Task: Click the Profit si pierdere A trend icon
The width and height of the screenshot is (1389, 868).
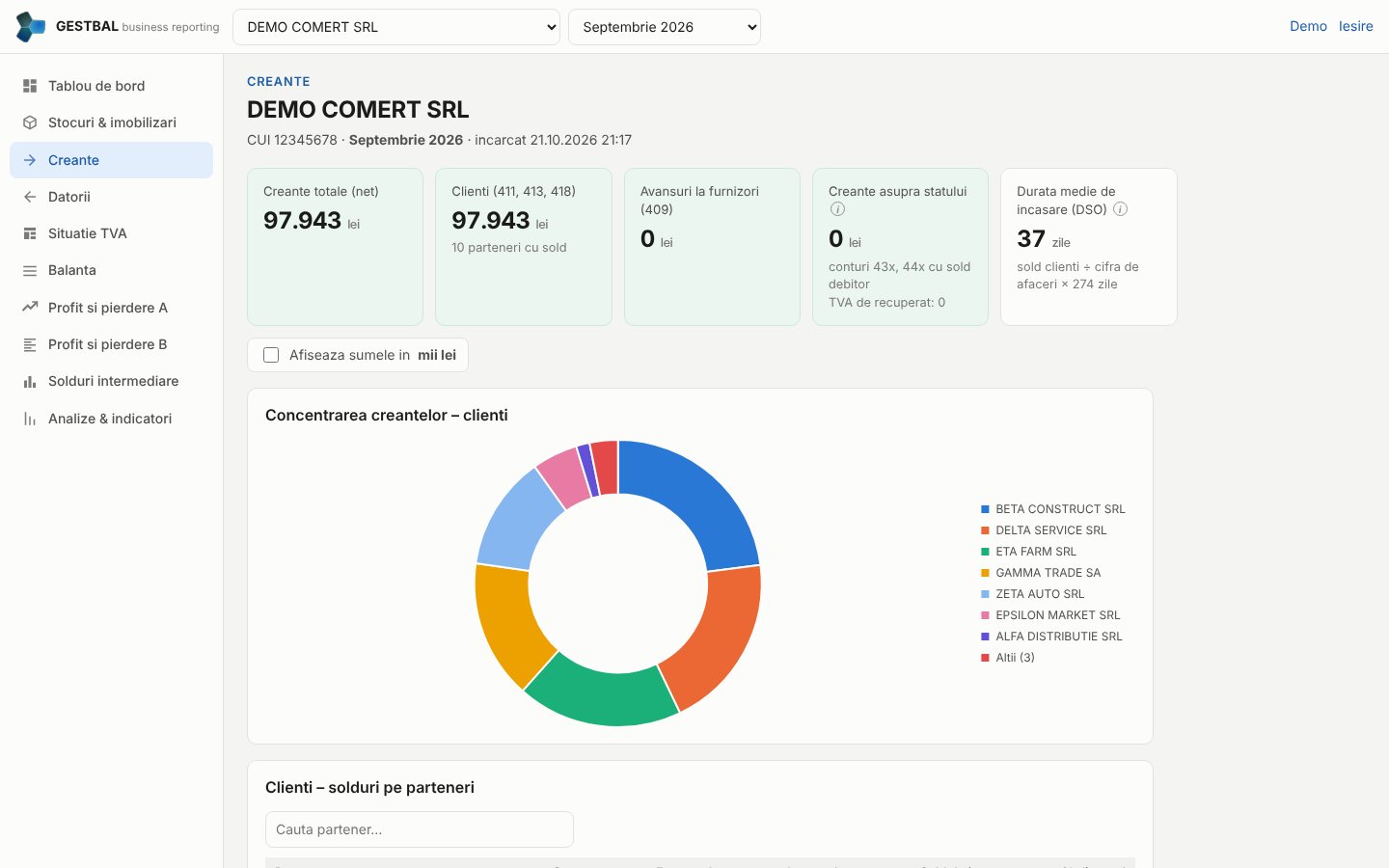Action: (30, 308)
